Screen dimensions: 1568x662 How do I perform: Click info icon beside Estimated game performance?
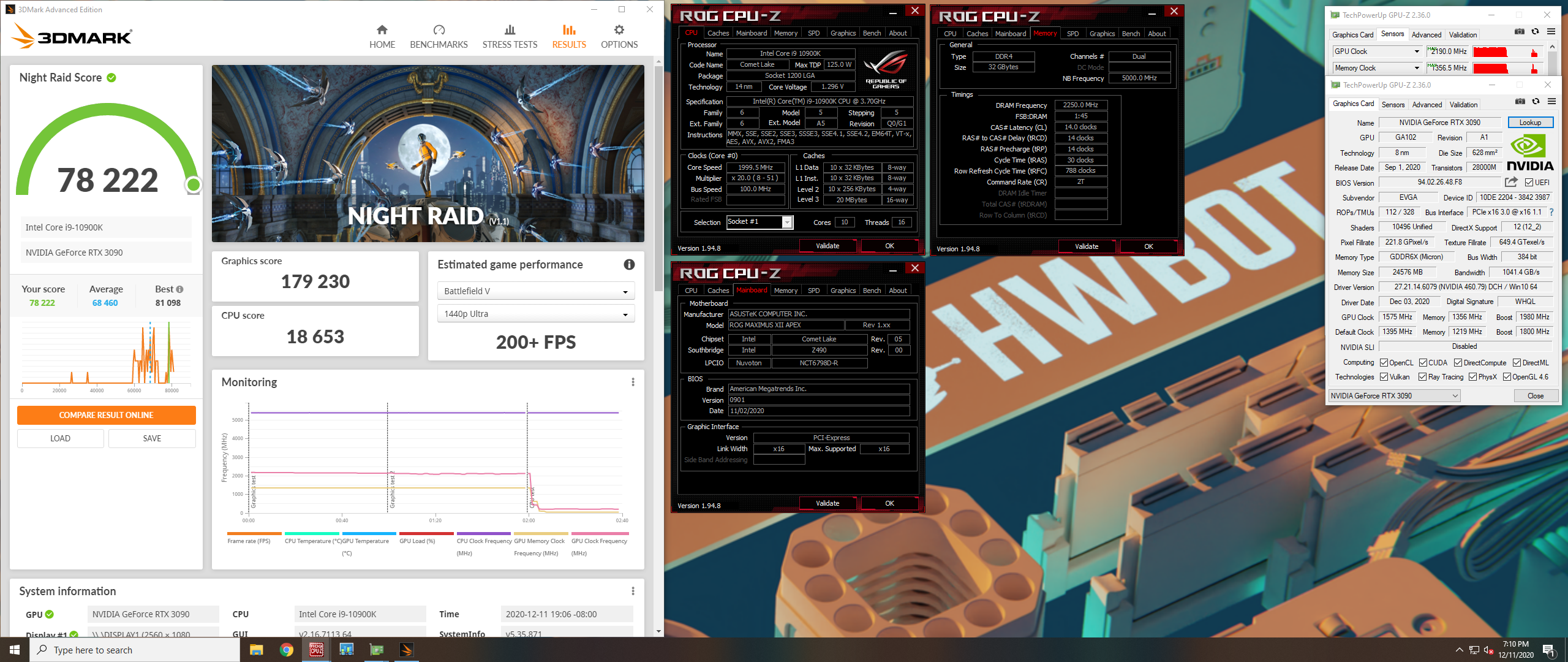629,264
